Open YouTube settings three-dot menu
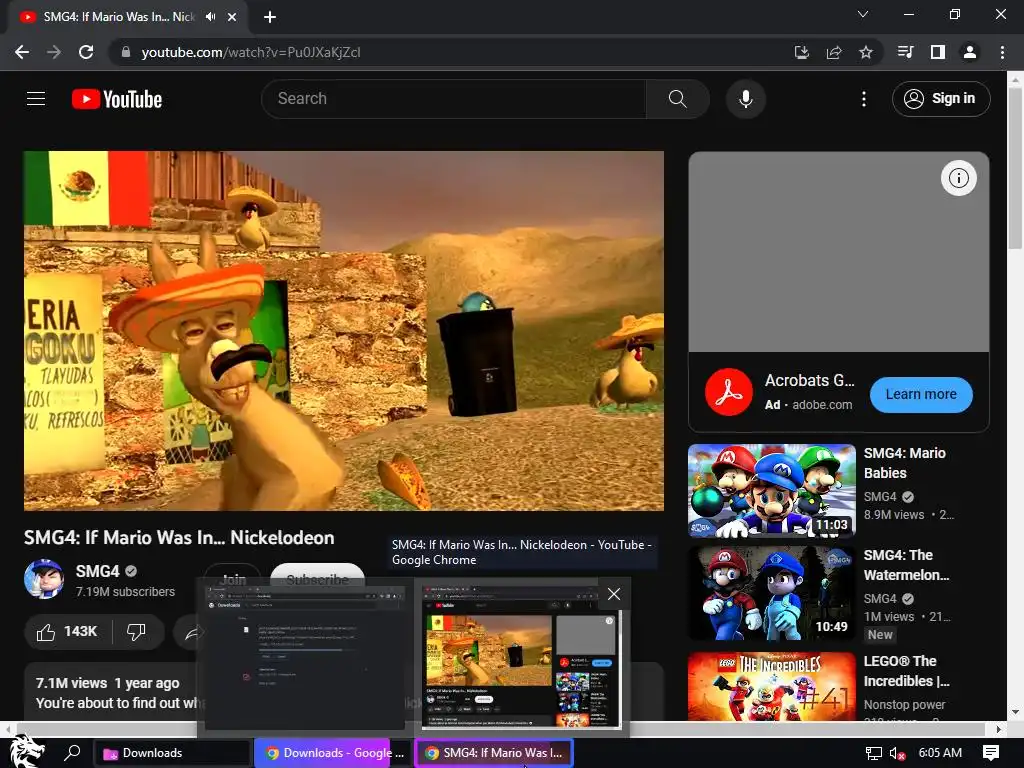Viewport: 1024px width, 768px height. pos(863,99)
